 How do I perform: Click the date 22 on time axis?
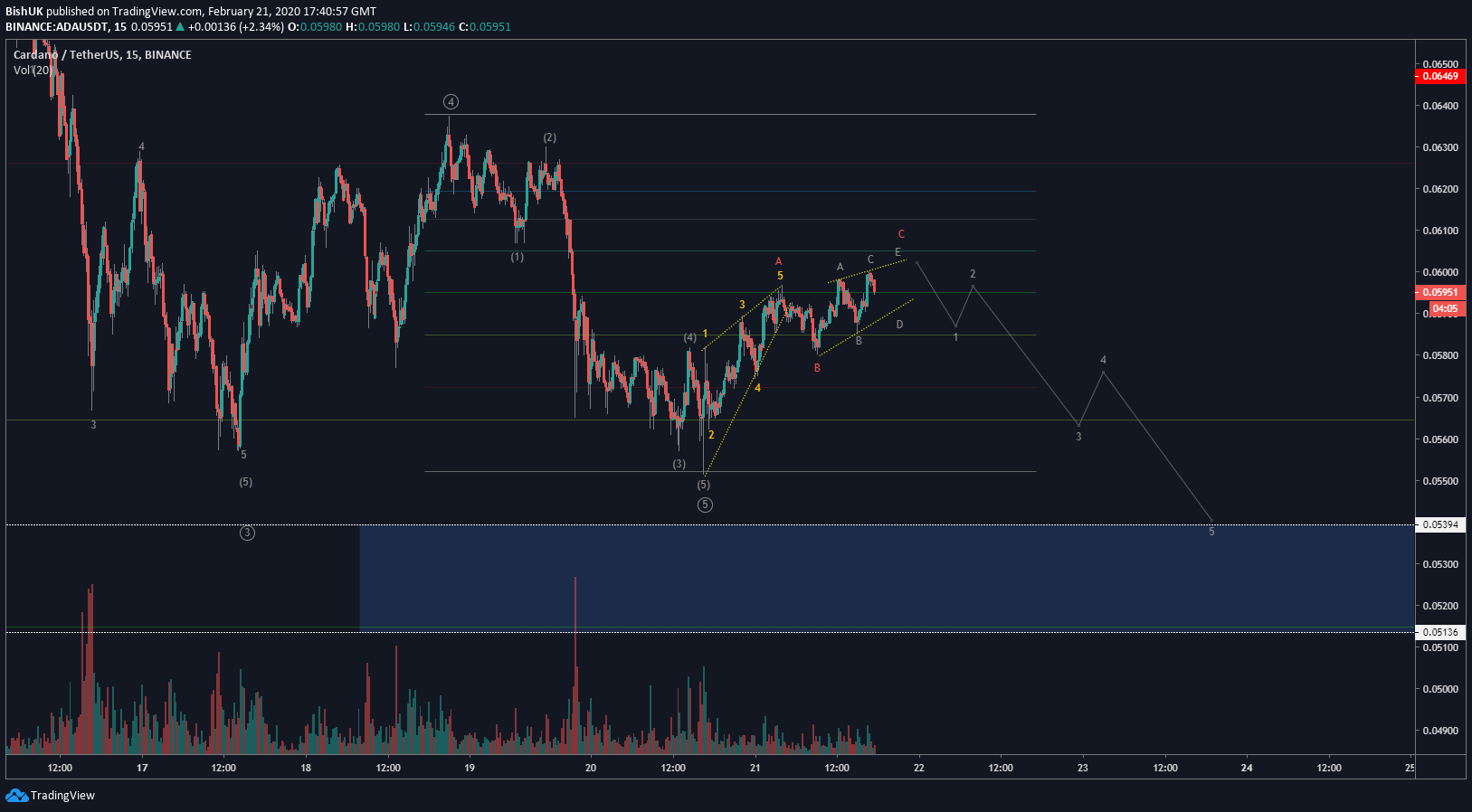(919, 768)
